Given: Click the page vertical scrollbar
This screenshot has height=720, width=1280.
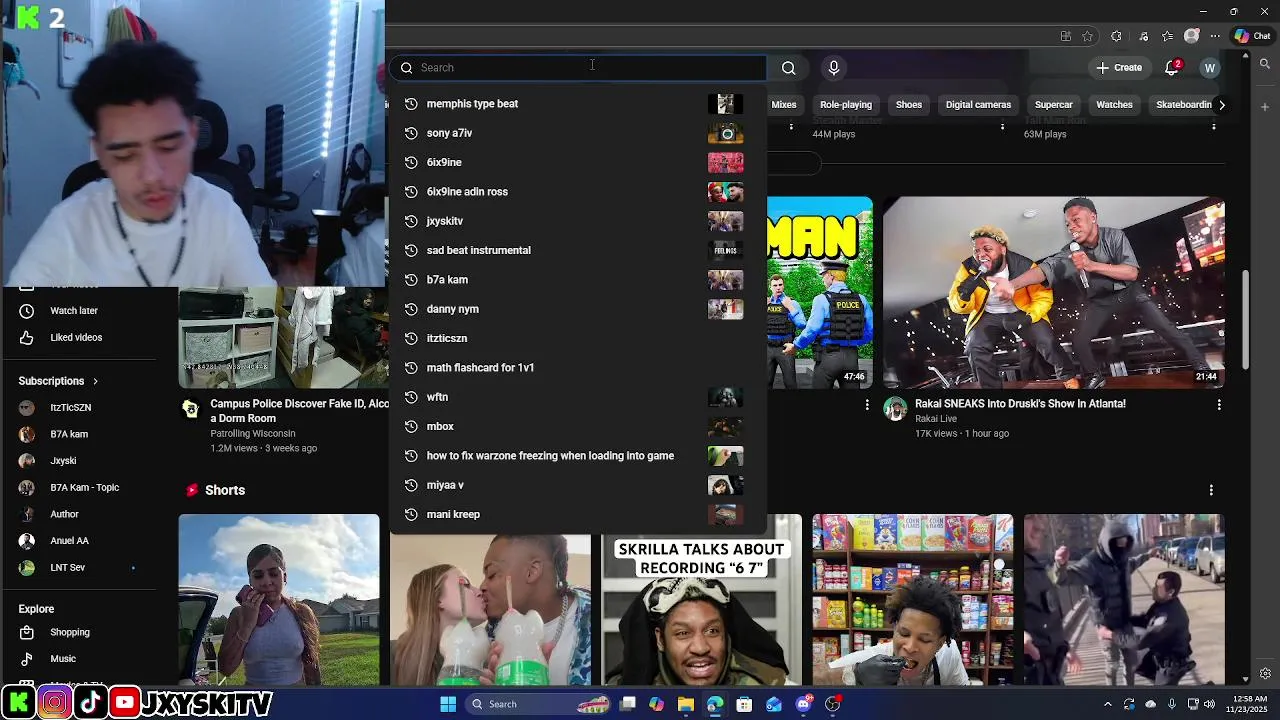Looking at the screenshot, I should 1245,320.
